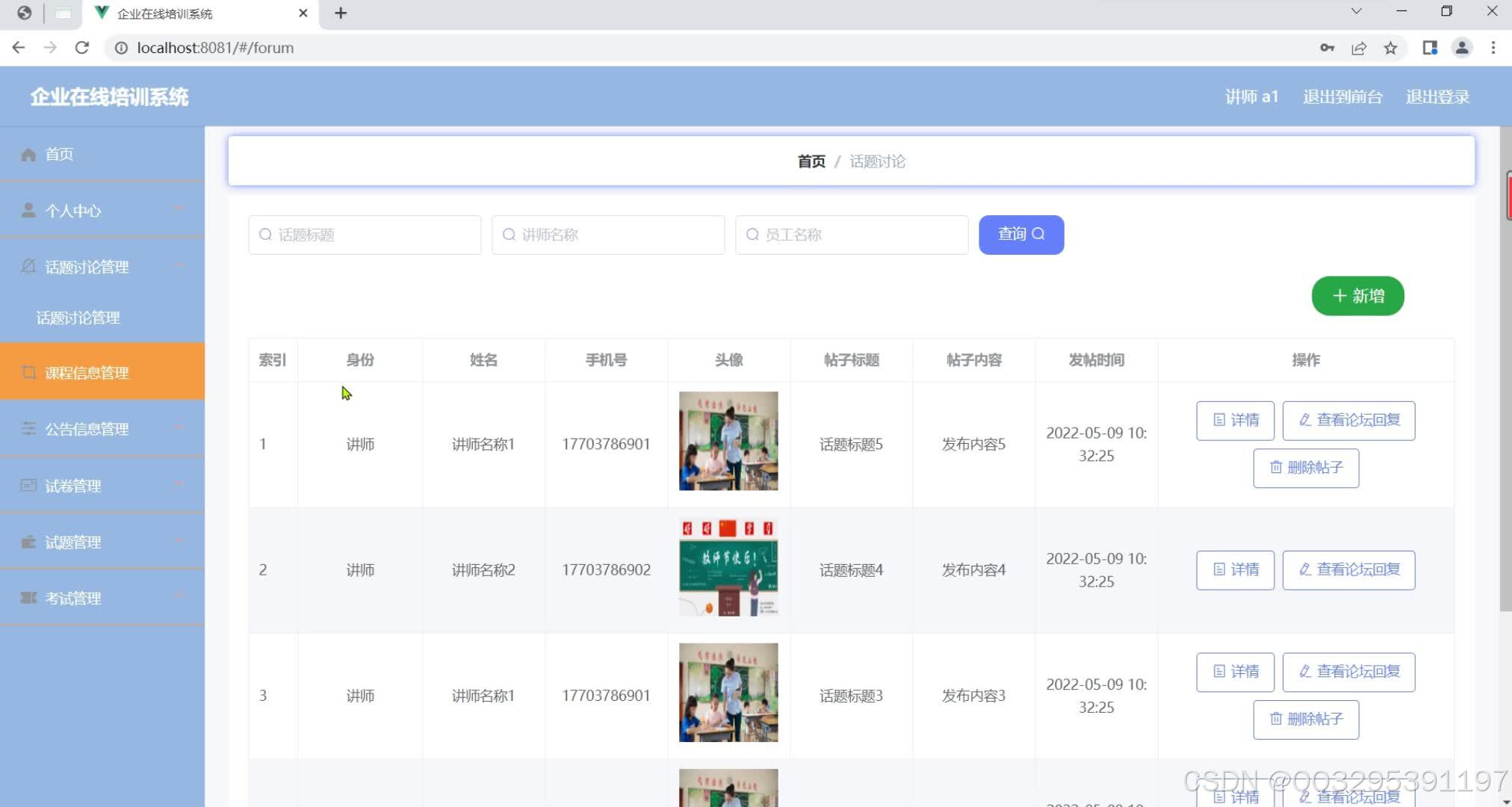Image resolution: width=1512 pixels, height=807 pixels.
Task: Click the icon beside 试题管理
Action: coord(28,542)
